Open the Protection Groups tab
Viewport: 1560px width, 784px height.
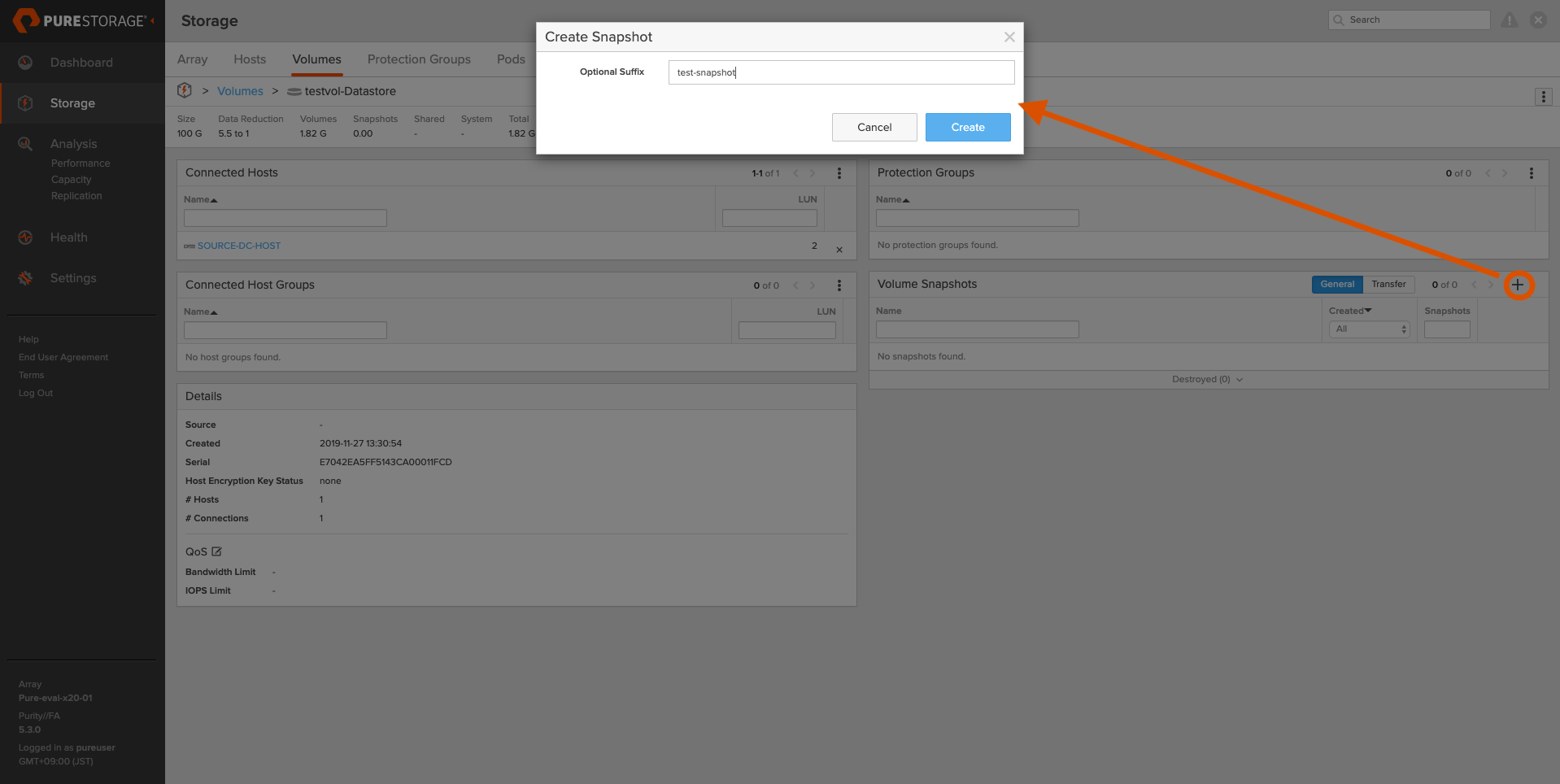[x=419, y=59]
